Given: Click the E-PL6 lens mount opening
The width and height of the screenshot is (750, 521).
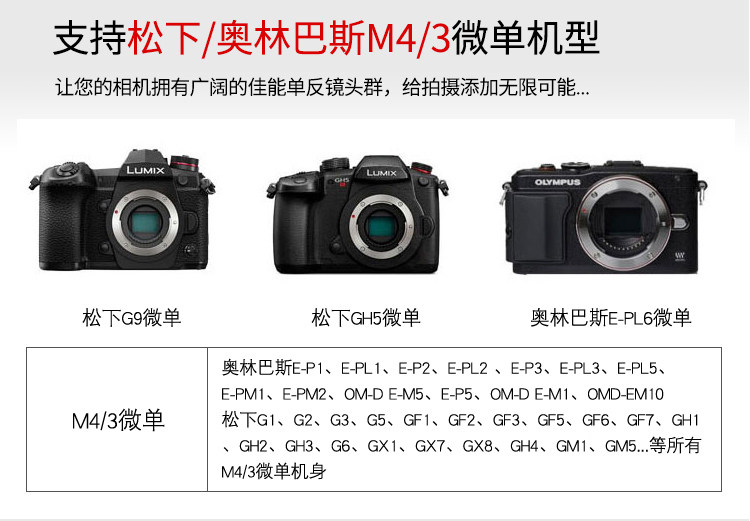Looking at the screenshot, I should coord(622,221).
